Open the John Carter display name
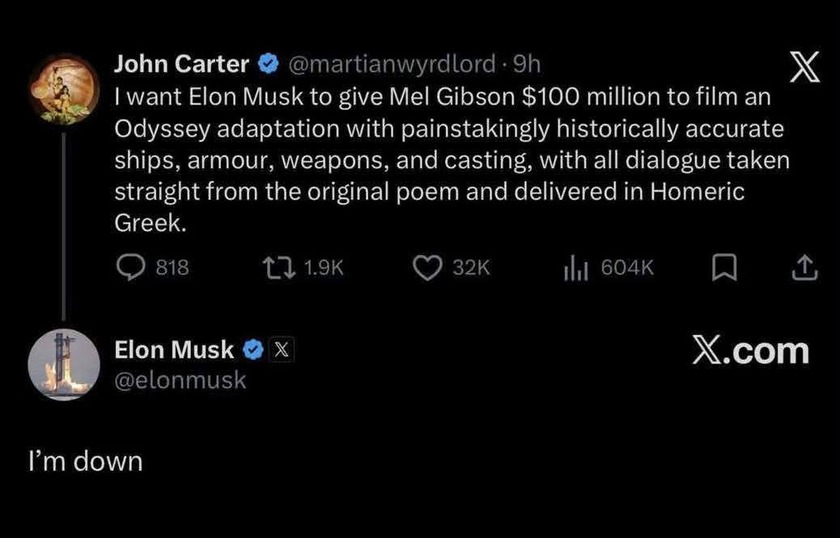Image resolution: width=840 pixels, height=538 pixels. click(182, 64)
